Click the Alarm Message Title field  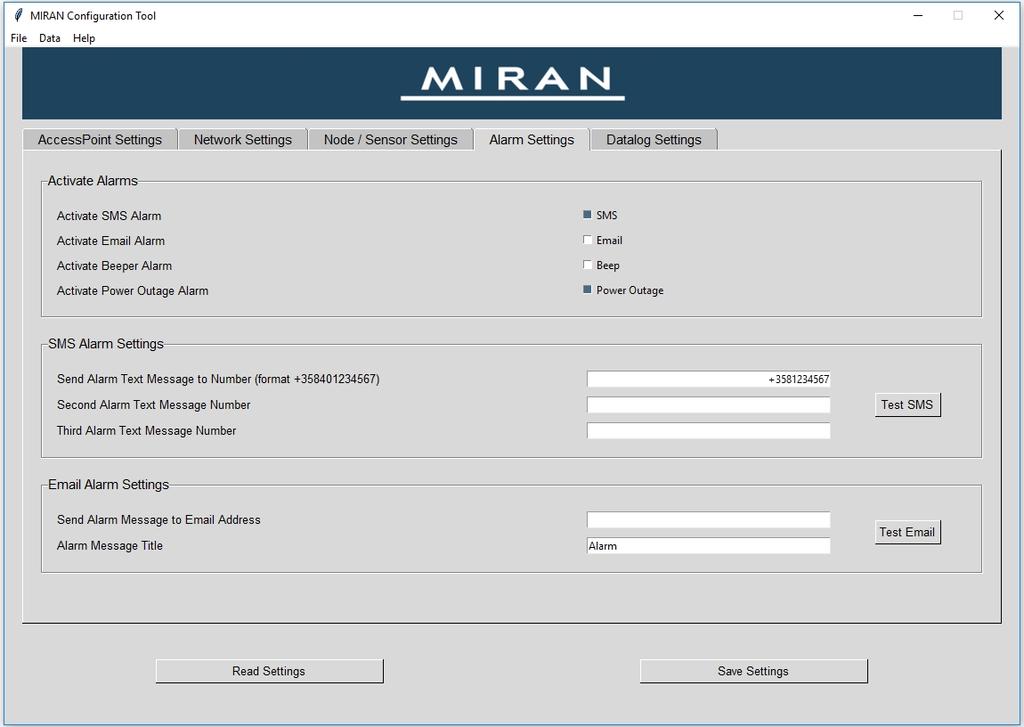709,545
